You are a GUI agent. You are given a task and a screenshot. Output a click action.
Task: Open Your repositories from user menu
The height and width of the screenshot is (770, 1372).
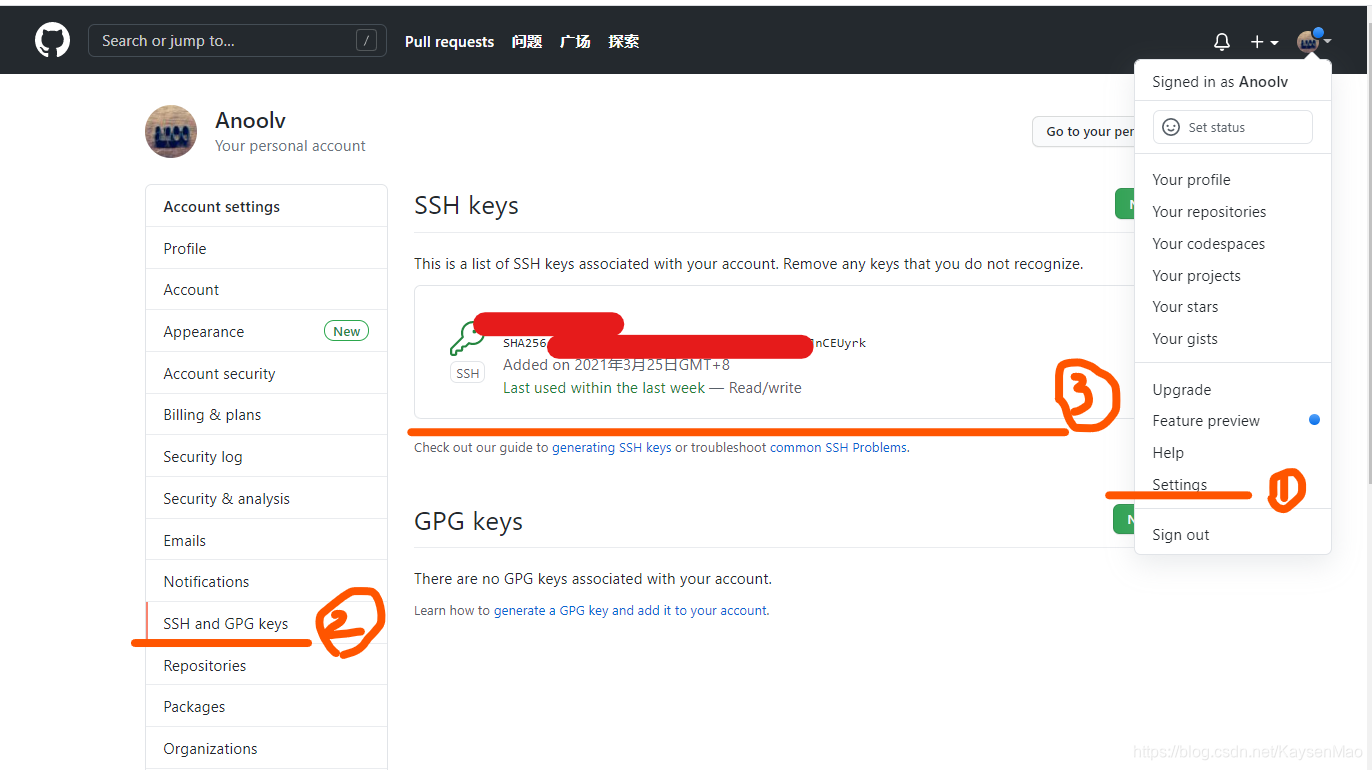[x=1232, y=212]
